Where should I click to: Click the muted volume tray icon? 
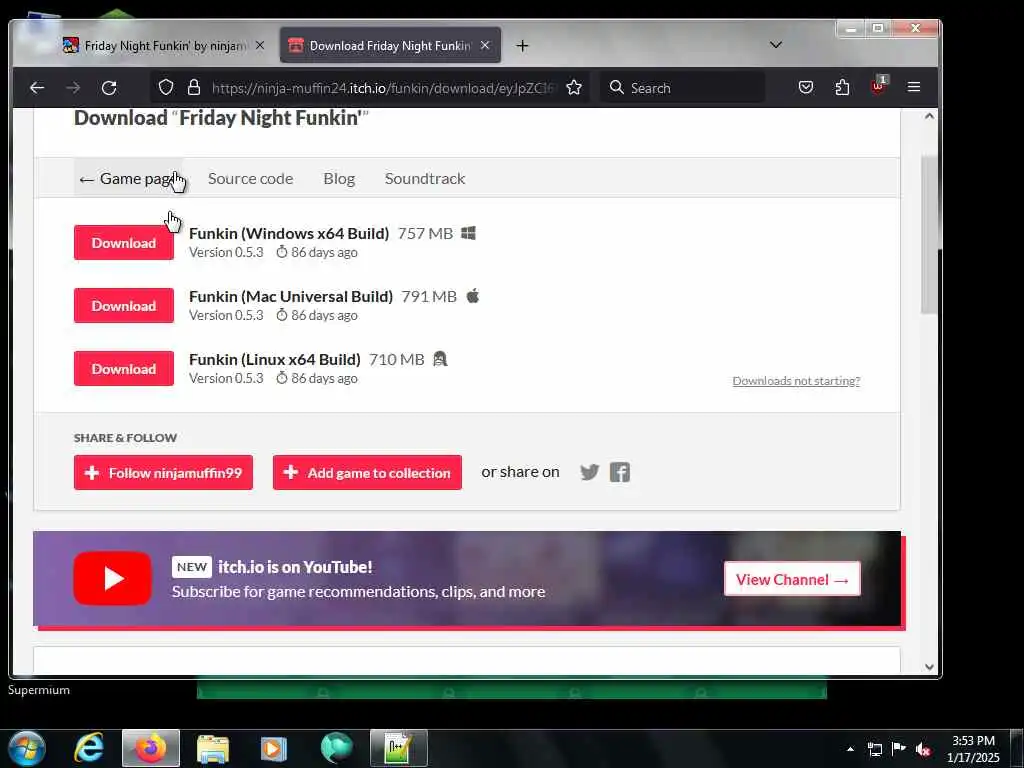(x=923, y=749)
